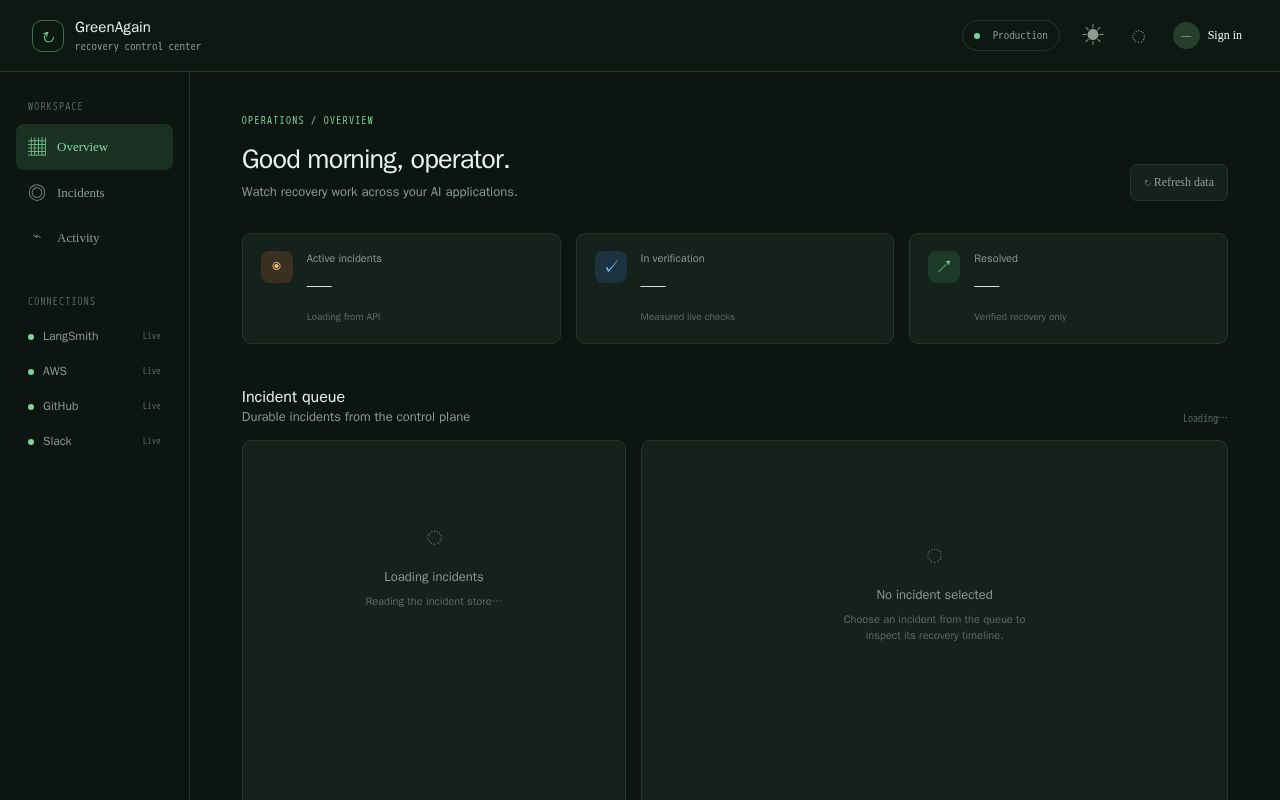
Task: Click the Slack green status dot
Action: point(31,442)
